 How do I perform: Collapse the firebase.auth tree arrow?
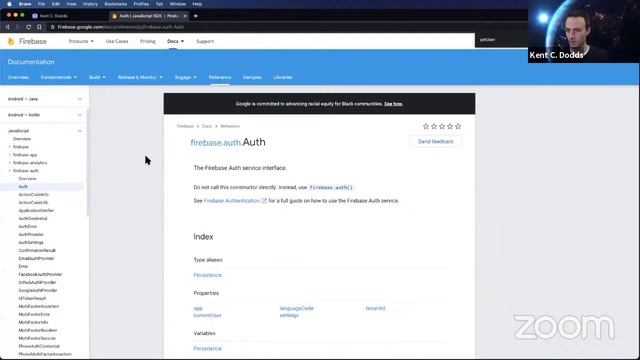(10, 171)
